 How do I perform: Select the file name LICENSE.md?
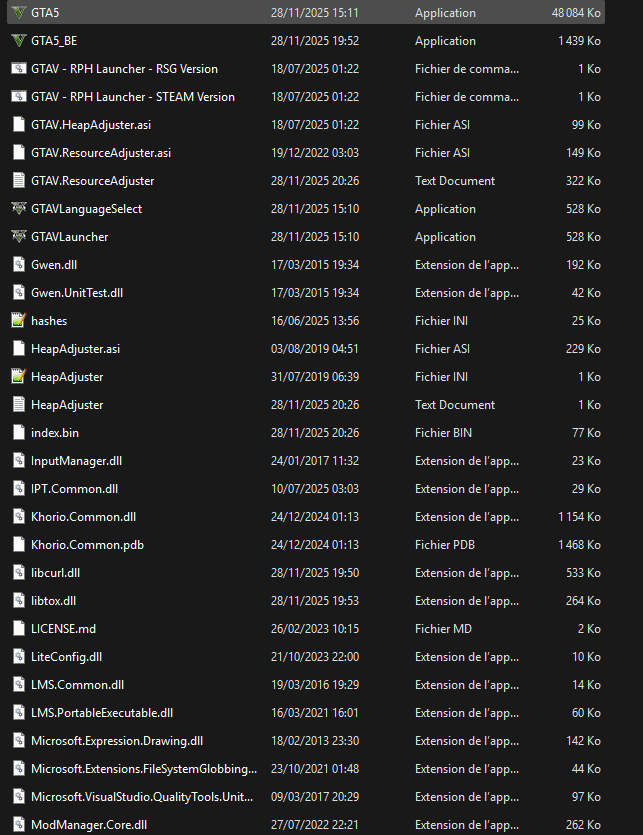click(x=63, y=629)
